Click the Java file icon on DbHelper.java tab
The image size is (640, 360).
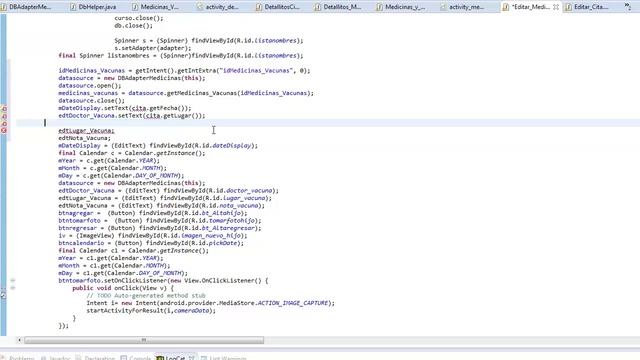click(73, 7)
